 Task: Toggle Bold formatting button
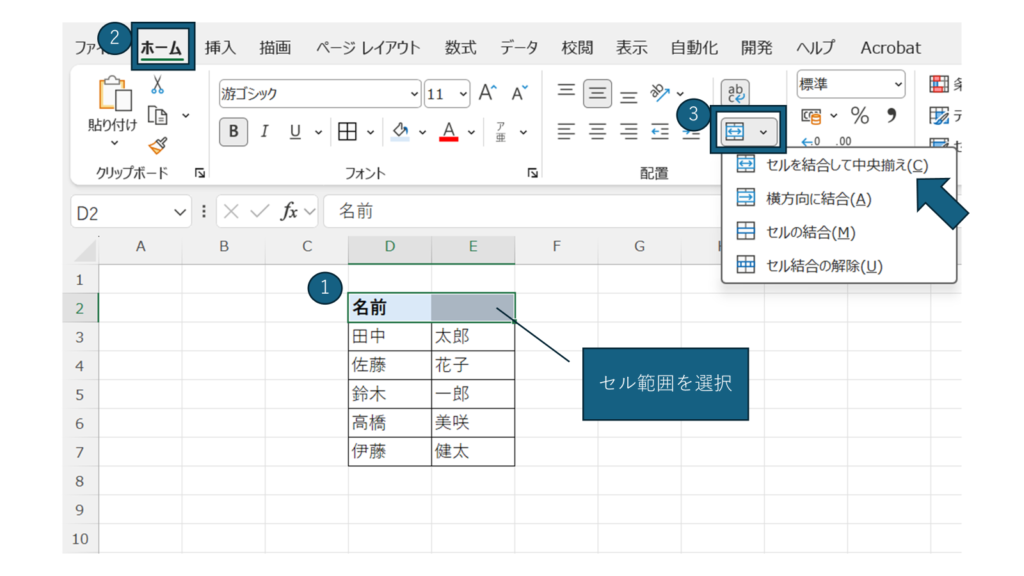[x=233, y=132]
